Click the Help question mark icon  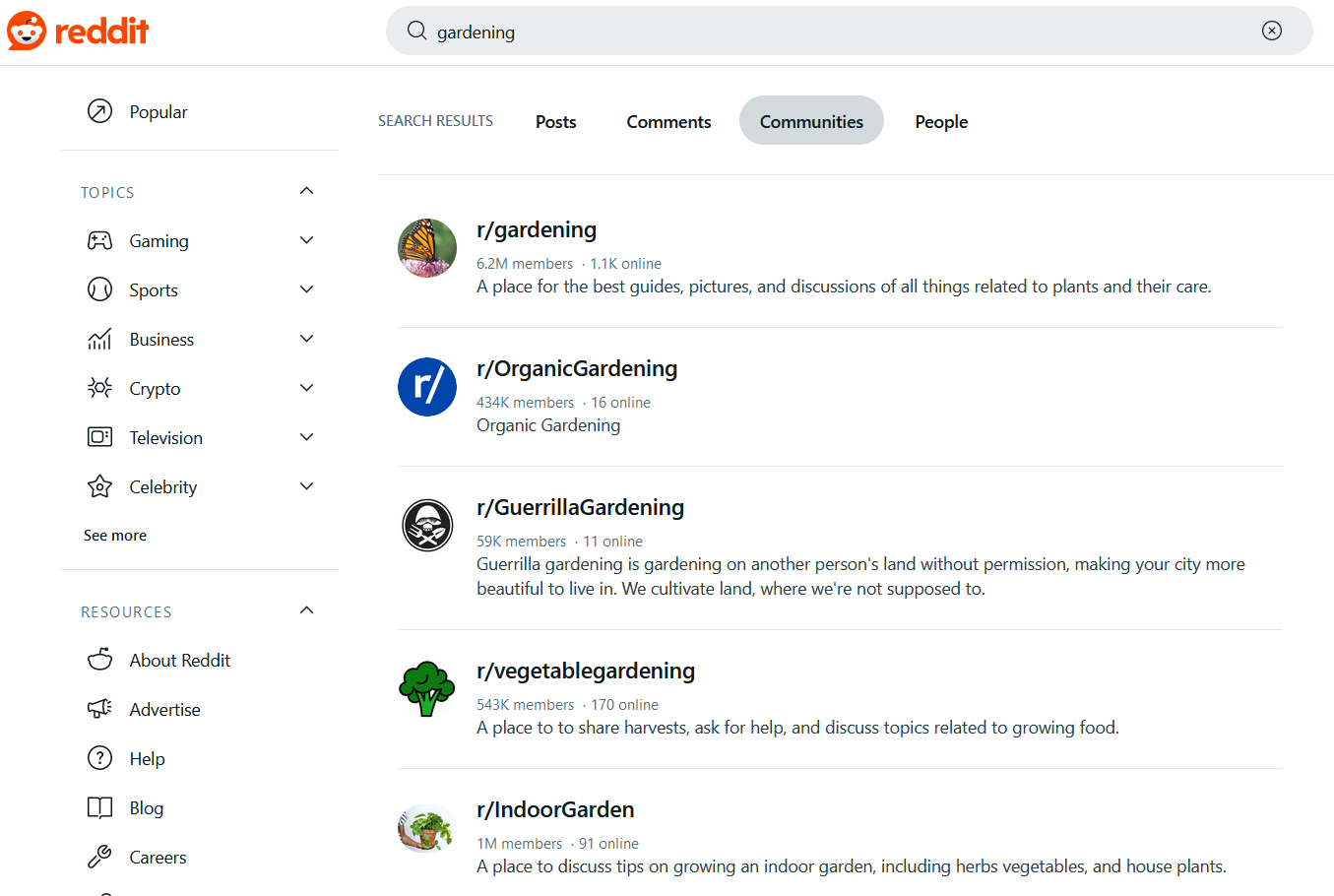[x=99, y=758]
